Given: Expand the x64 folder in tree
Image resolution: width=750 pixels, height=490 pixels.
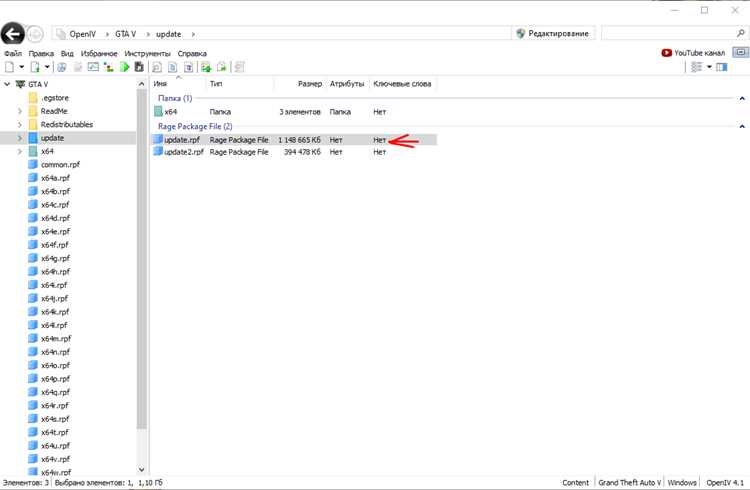Looking at the screenshot, I should (20, 151).
